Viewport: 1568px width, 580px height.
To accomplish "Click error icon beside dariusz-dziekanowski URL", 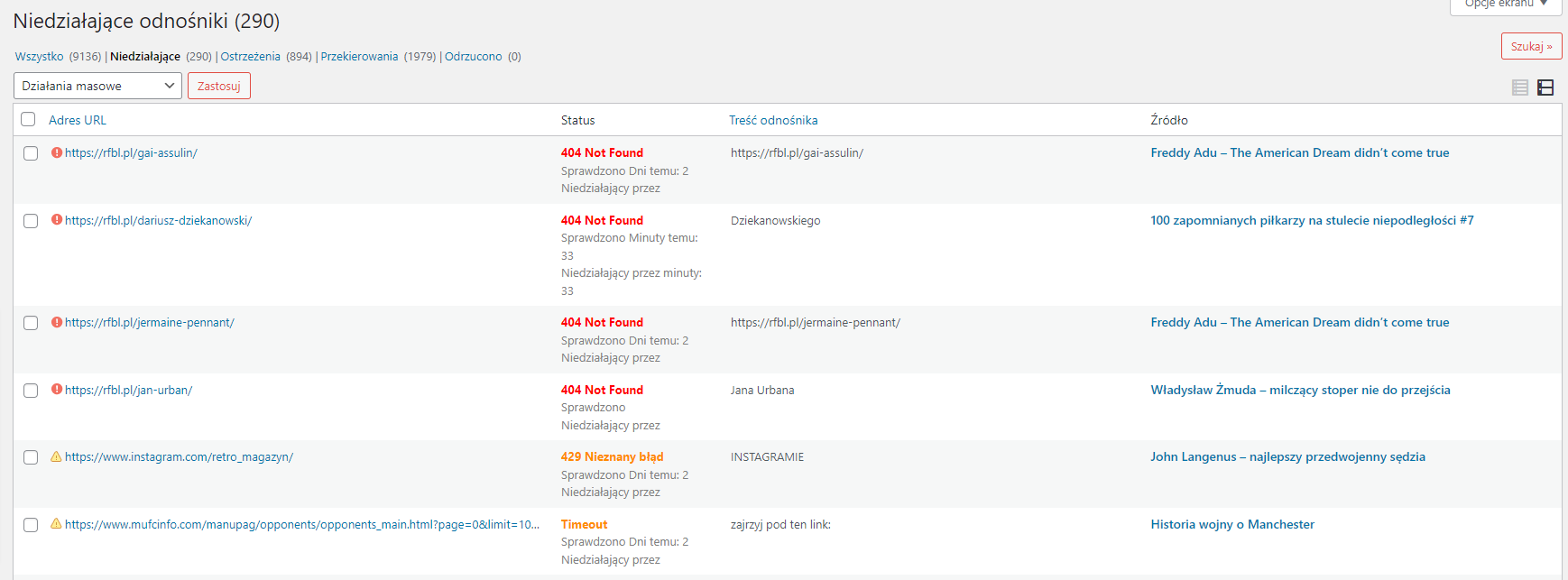I will click(x=57, y=220).
